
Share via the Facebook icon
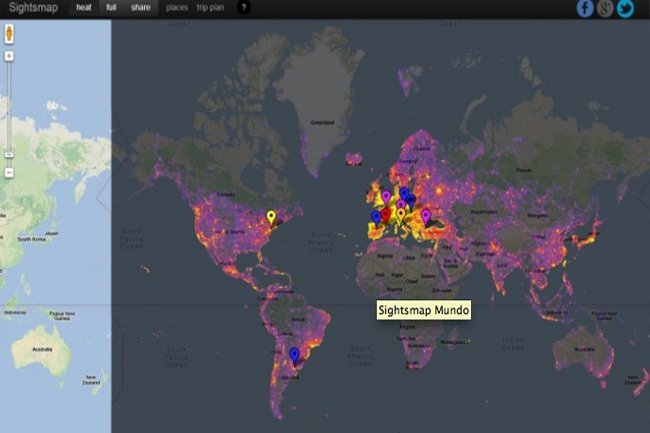[x=585, y=8]
